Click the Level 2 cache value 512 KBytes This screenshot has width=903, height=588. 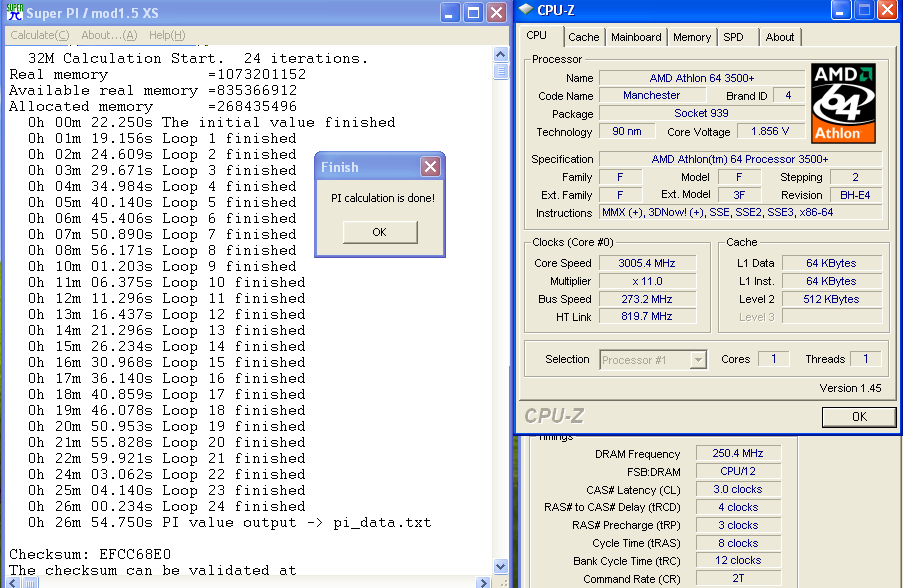(x=832, y=299)
